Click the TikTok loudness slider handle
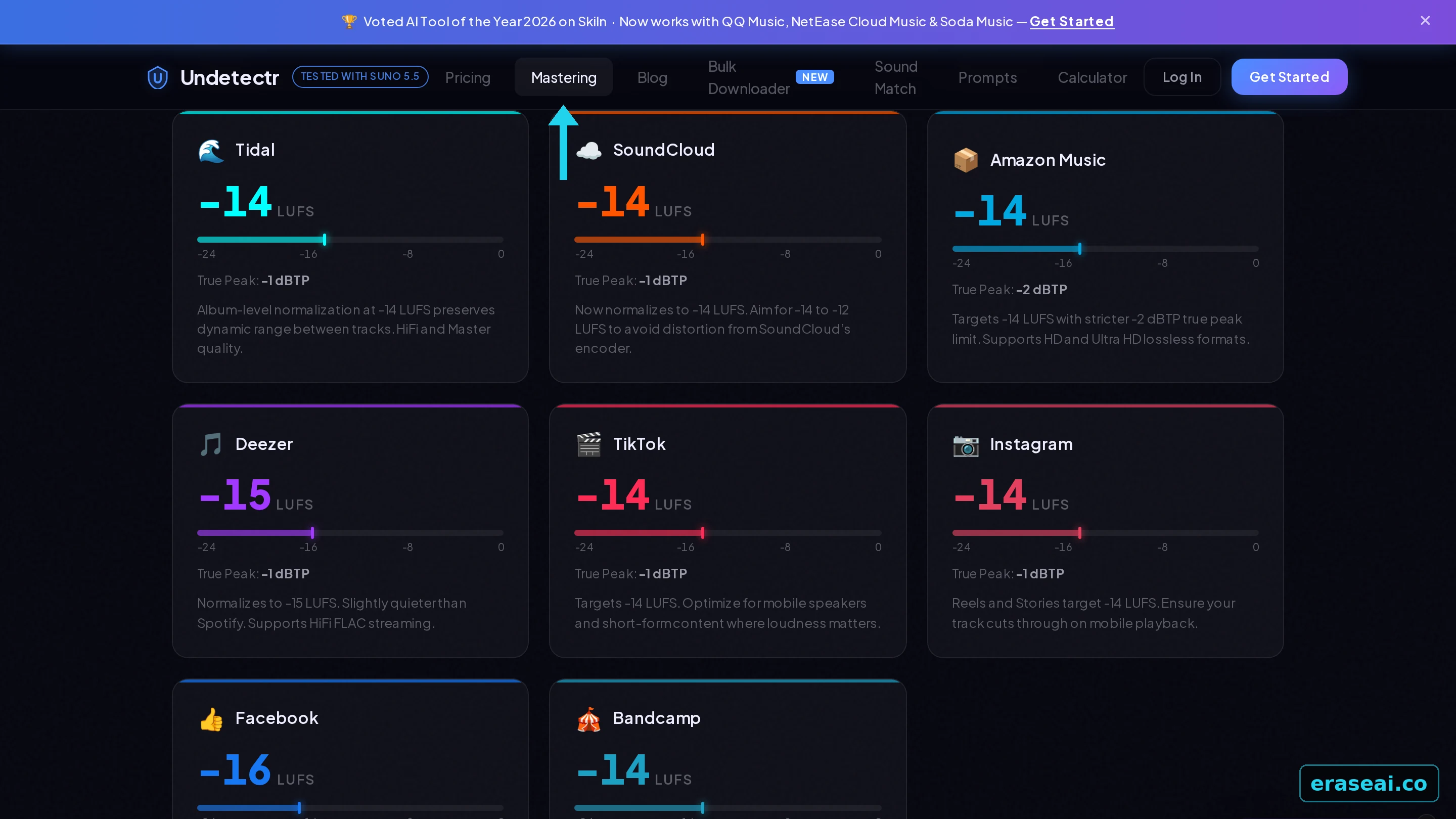Image resolution: width=1456 pixels, height=819 pixels. point(703,533)
